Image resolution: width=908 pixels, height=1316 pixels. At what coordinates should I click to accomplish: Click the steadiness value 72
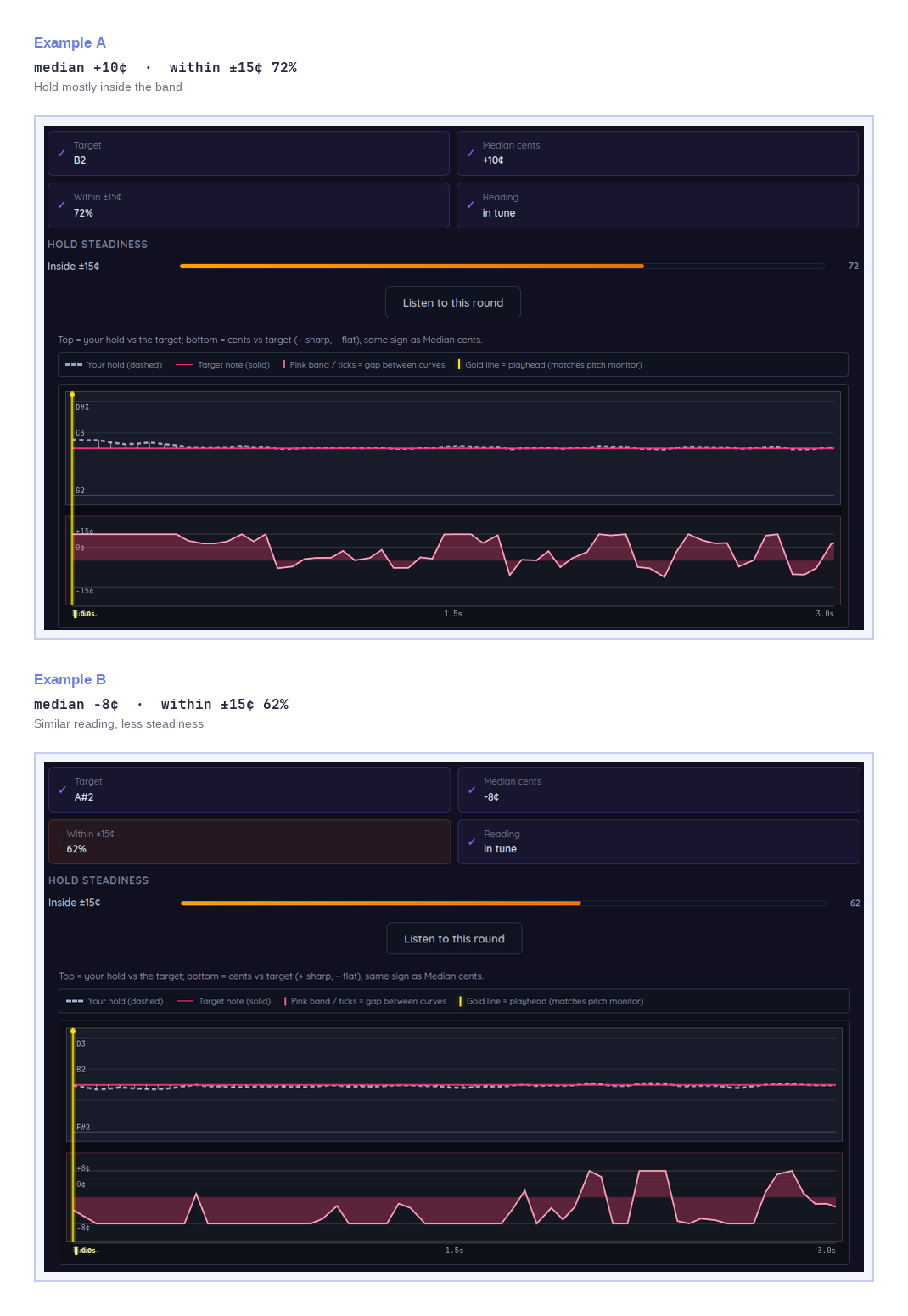[854, 266]
